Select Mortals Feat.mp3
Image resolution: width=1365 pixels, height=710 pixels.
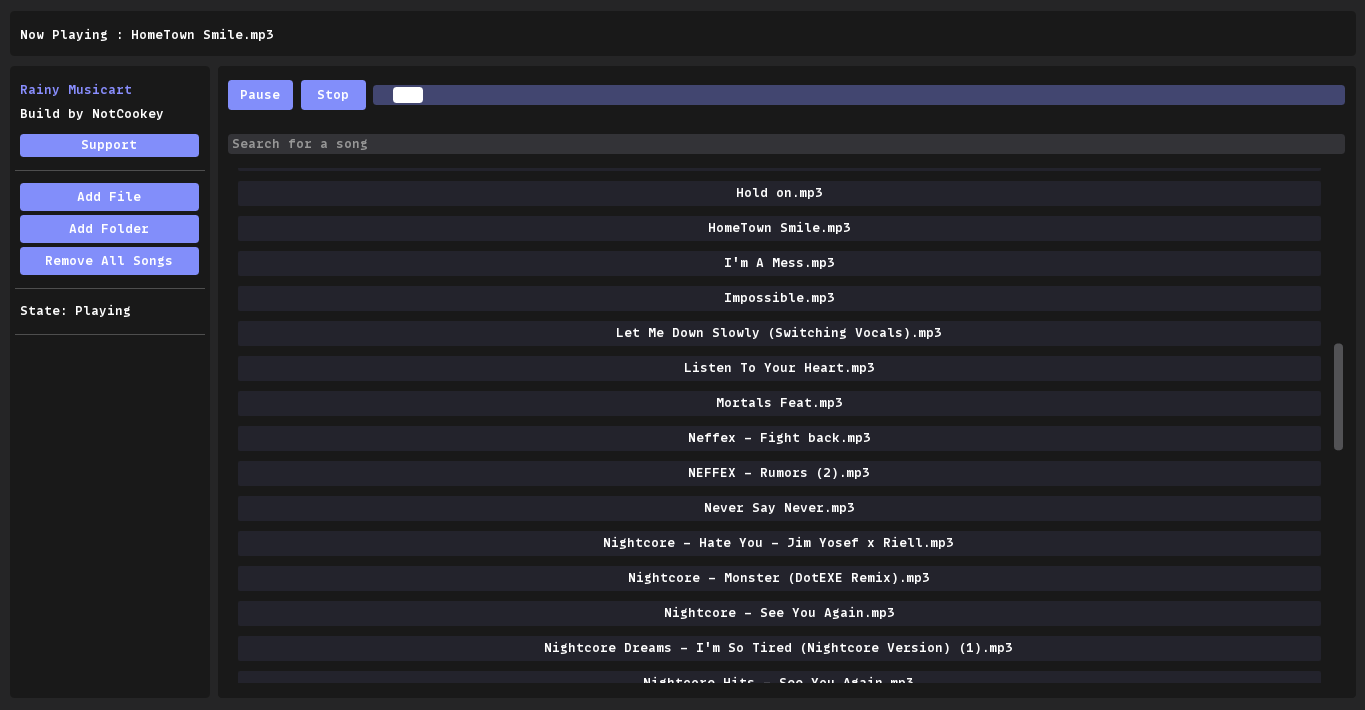(x=779, y=402)
